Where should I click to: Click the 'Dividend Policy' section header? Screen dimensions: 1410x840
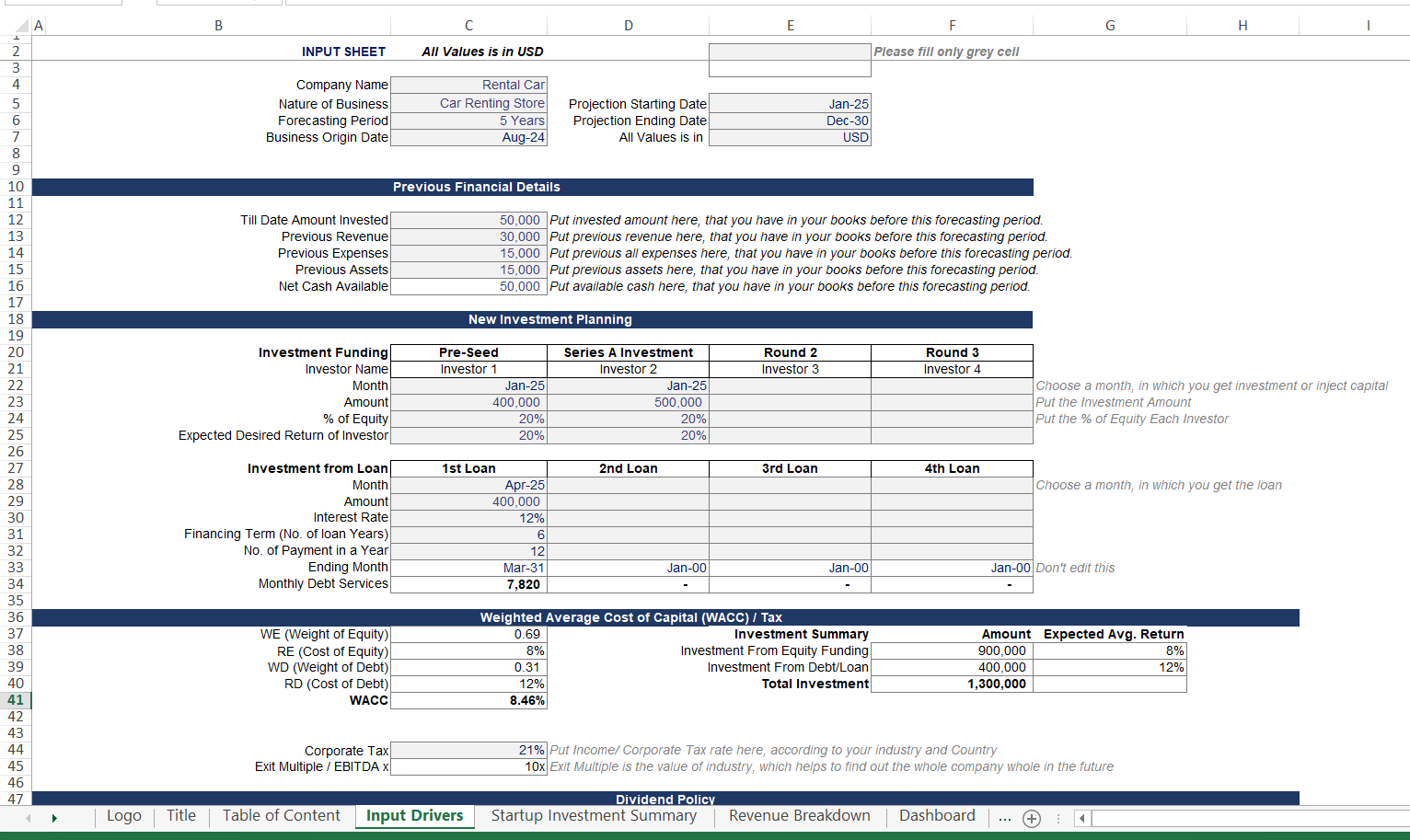click(665, 799)
